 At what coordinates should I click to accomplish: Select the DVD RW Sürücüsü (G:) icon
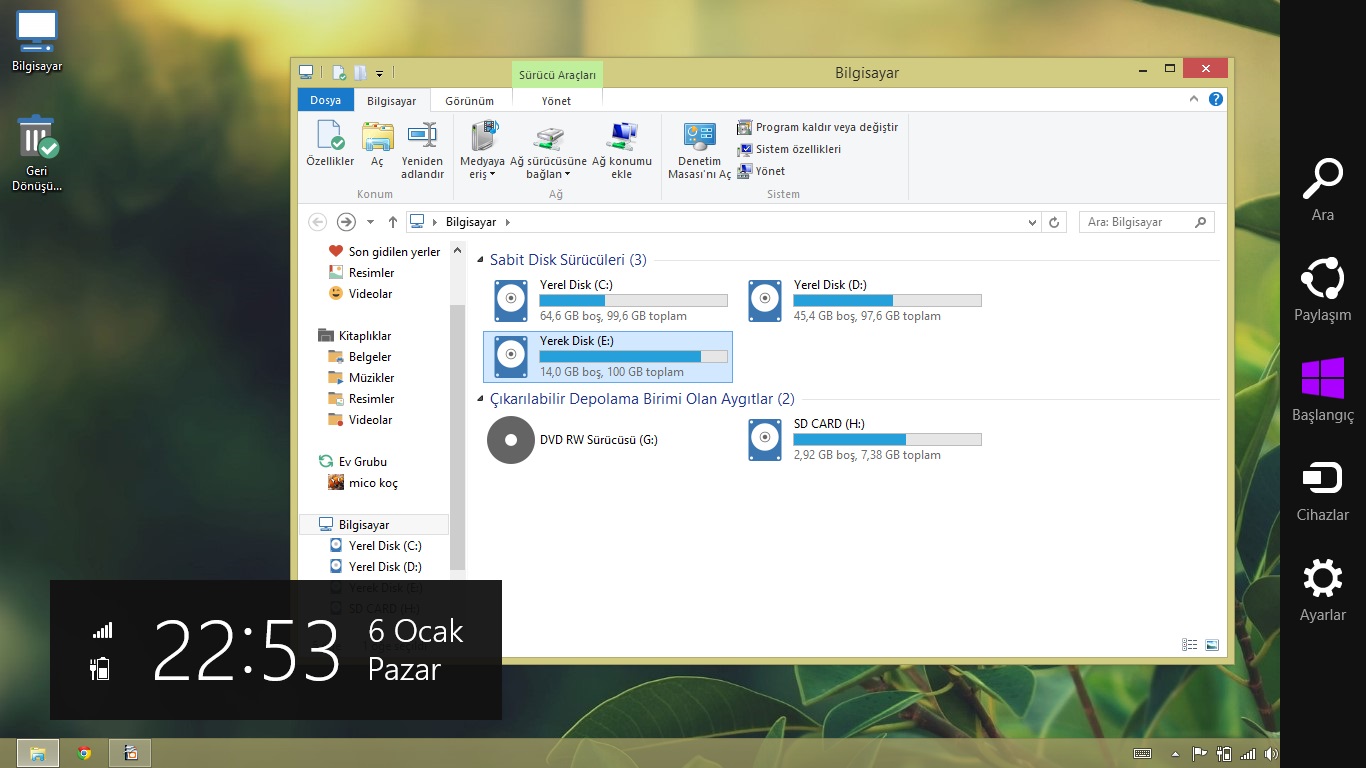pos(511,440)
